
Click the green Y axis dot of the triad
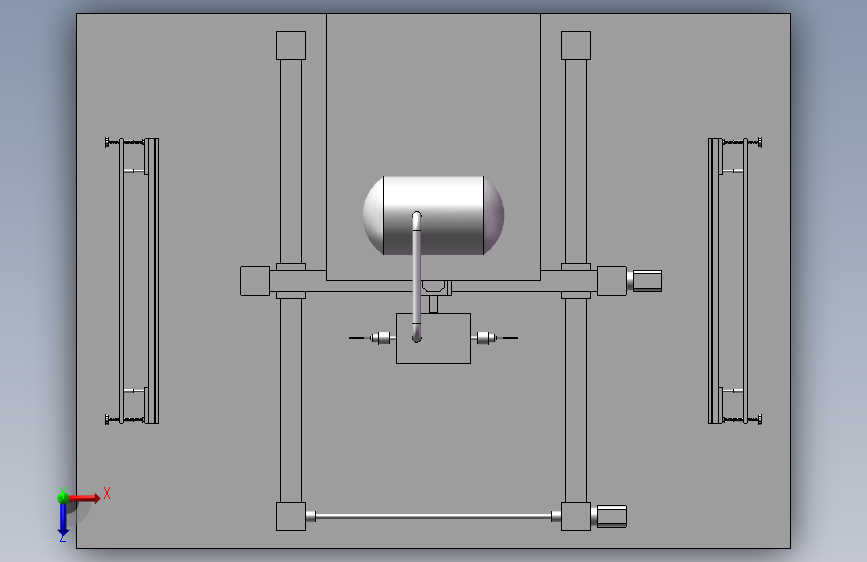pos(63,498)
